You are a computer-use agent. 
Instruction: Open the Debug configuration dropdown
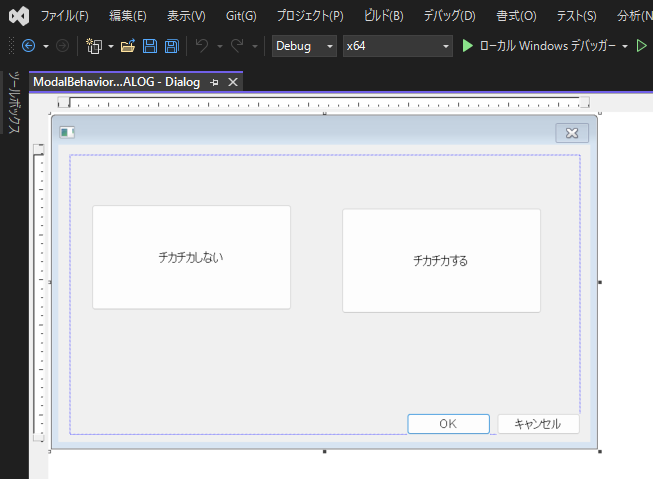click(x=303, y=46)
